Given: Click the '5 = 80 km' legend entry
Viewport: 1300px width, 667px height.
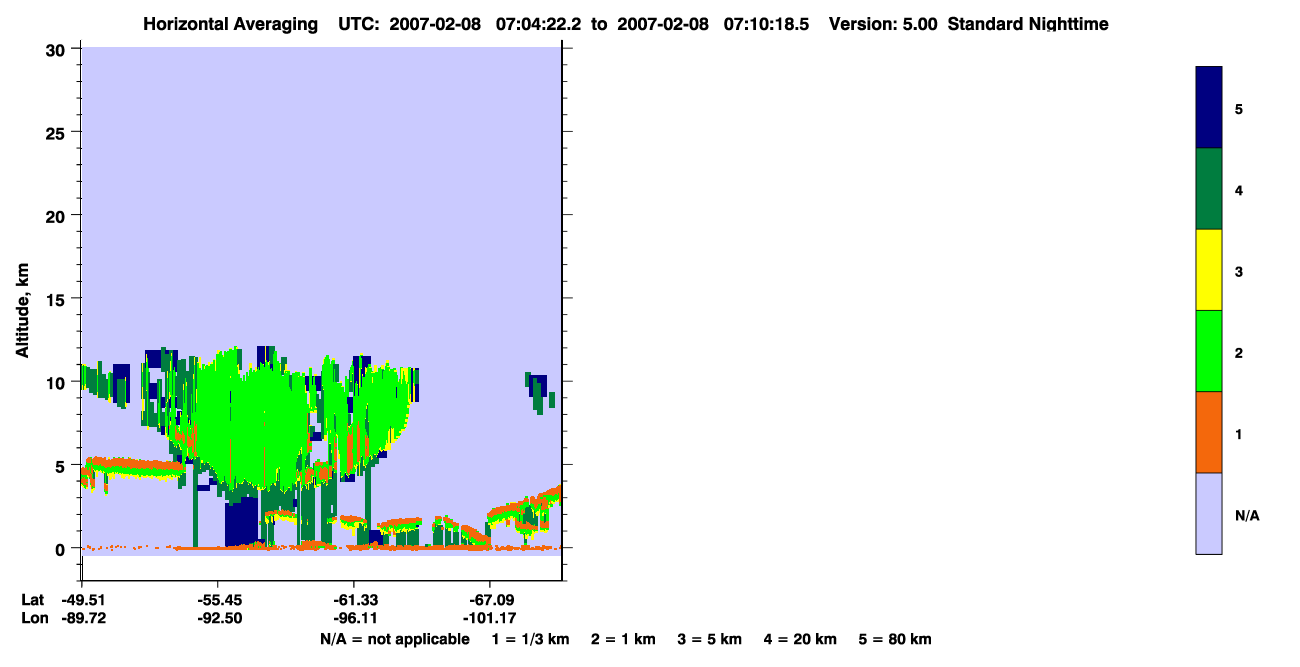Looking at the screenshot, I should point(895,639).
